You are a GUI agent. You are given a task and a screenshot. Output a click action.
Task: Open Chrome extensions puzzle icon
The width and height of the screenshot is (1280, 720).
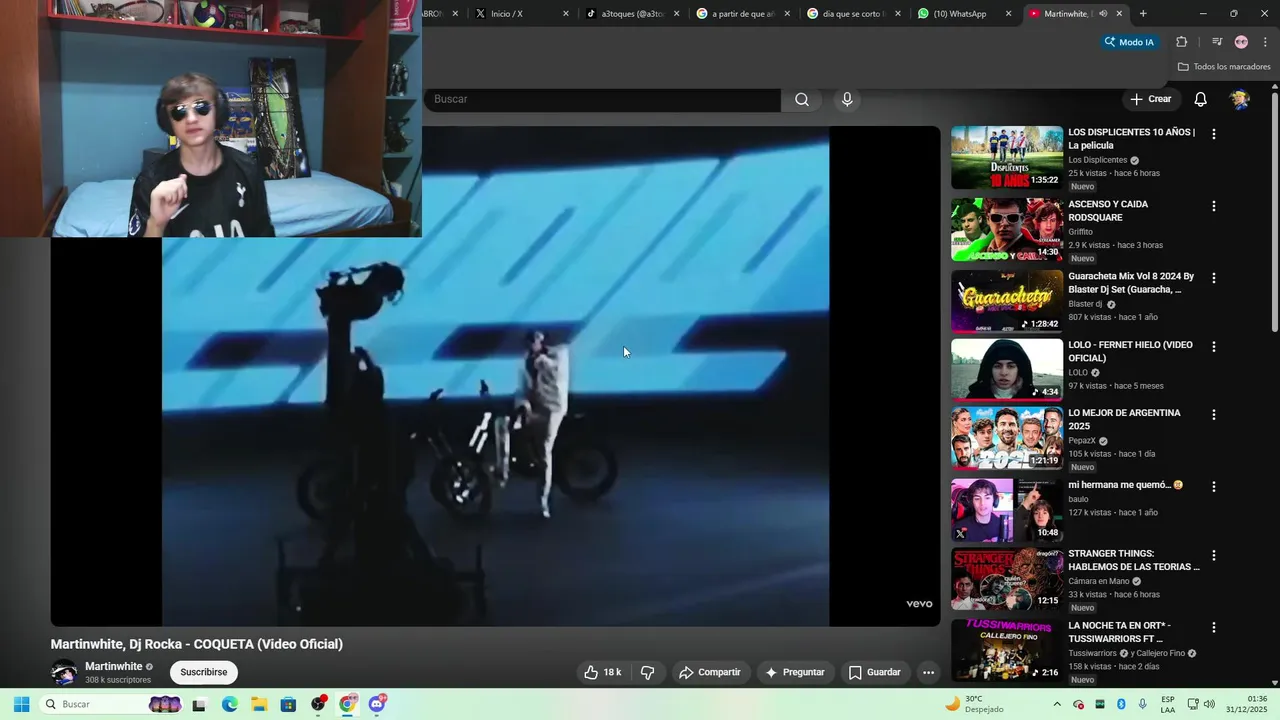point(1181,42)
